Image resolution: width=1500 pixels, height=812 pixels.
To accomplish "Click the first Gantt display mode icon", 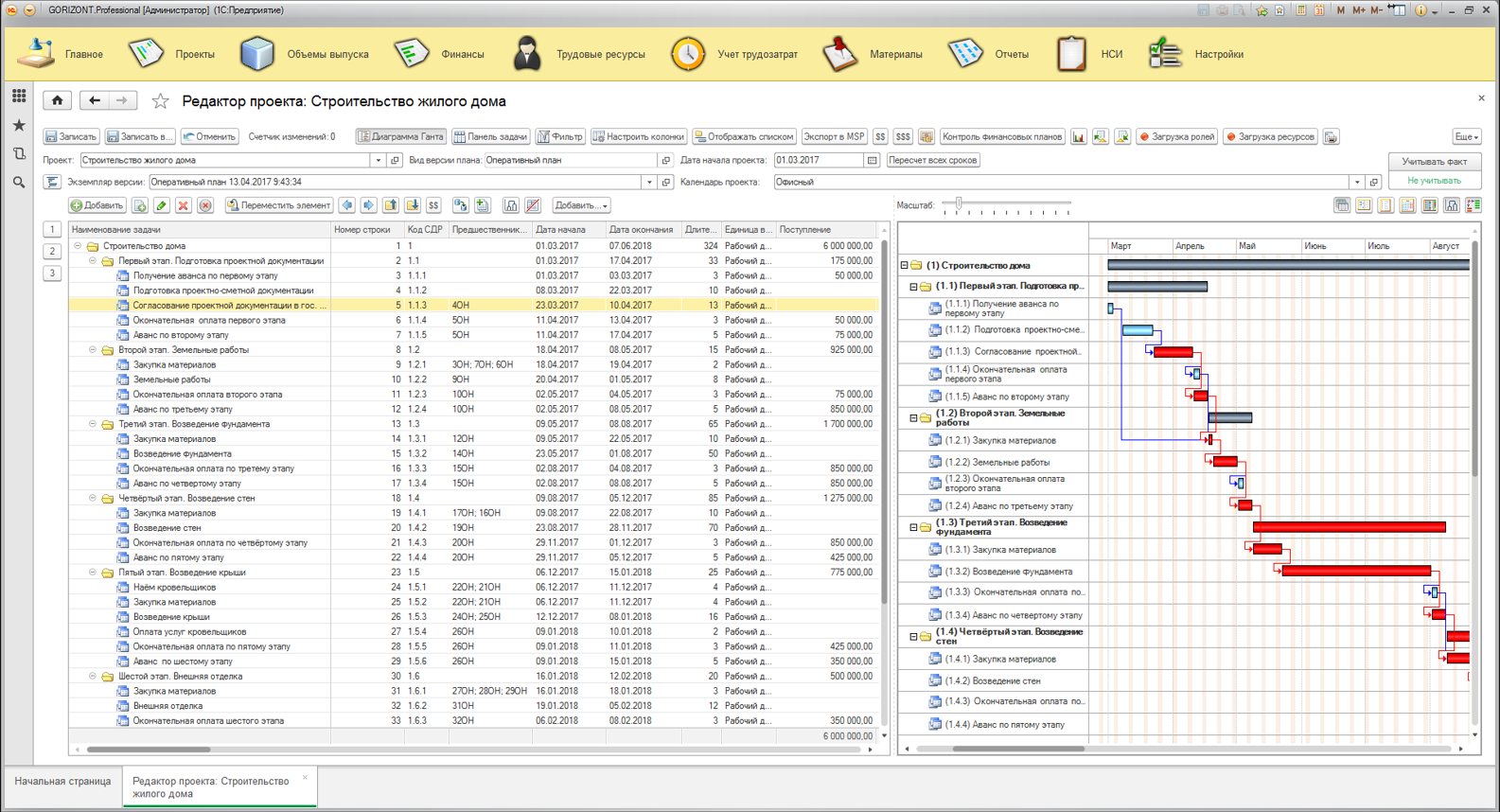I will [1342, 205].
